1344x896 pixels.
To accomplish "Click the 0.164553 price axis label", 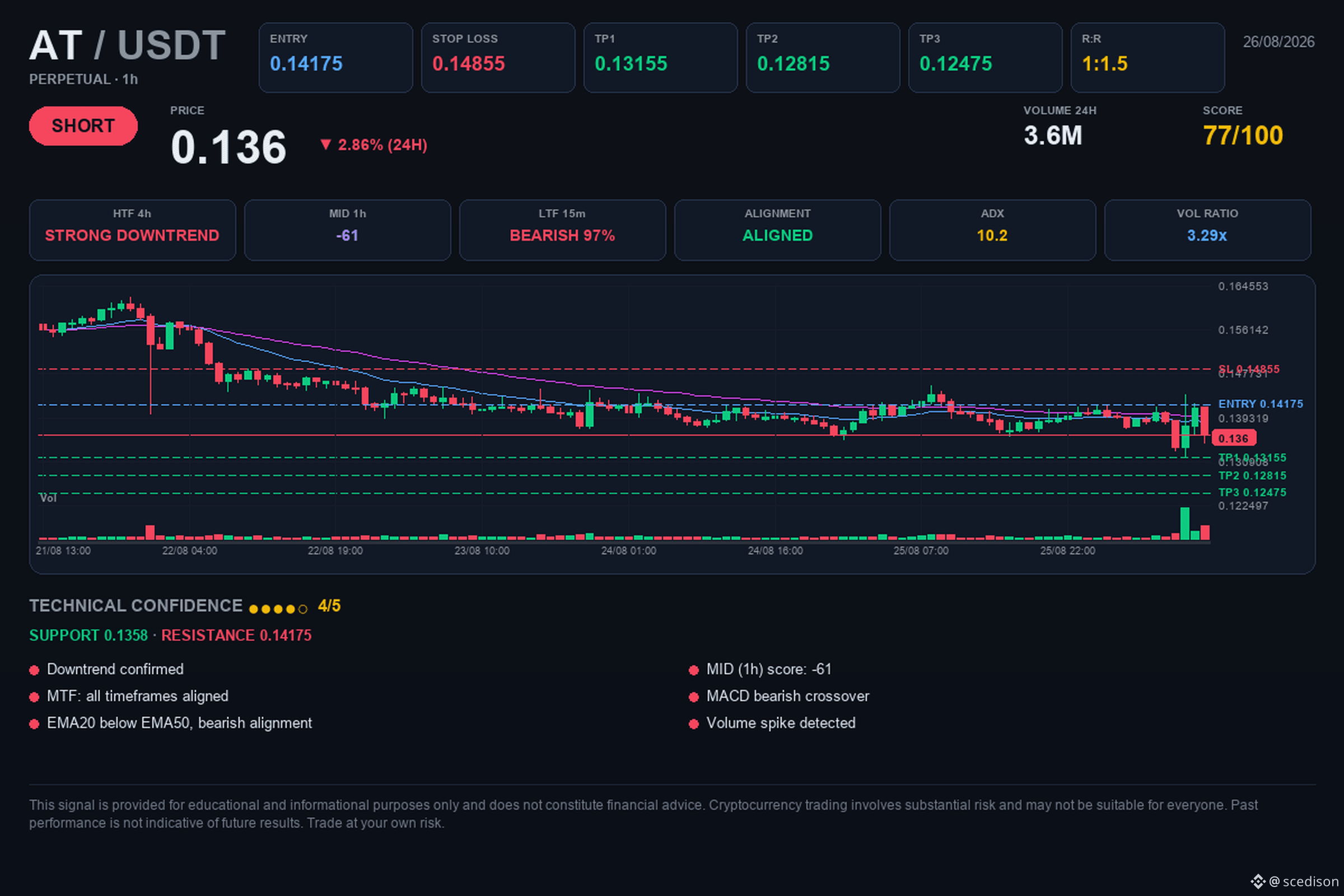I will click(x=1243, y=286).
